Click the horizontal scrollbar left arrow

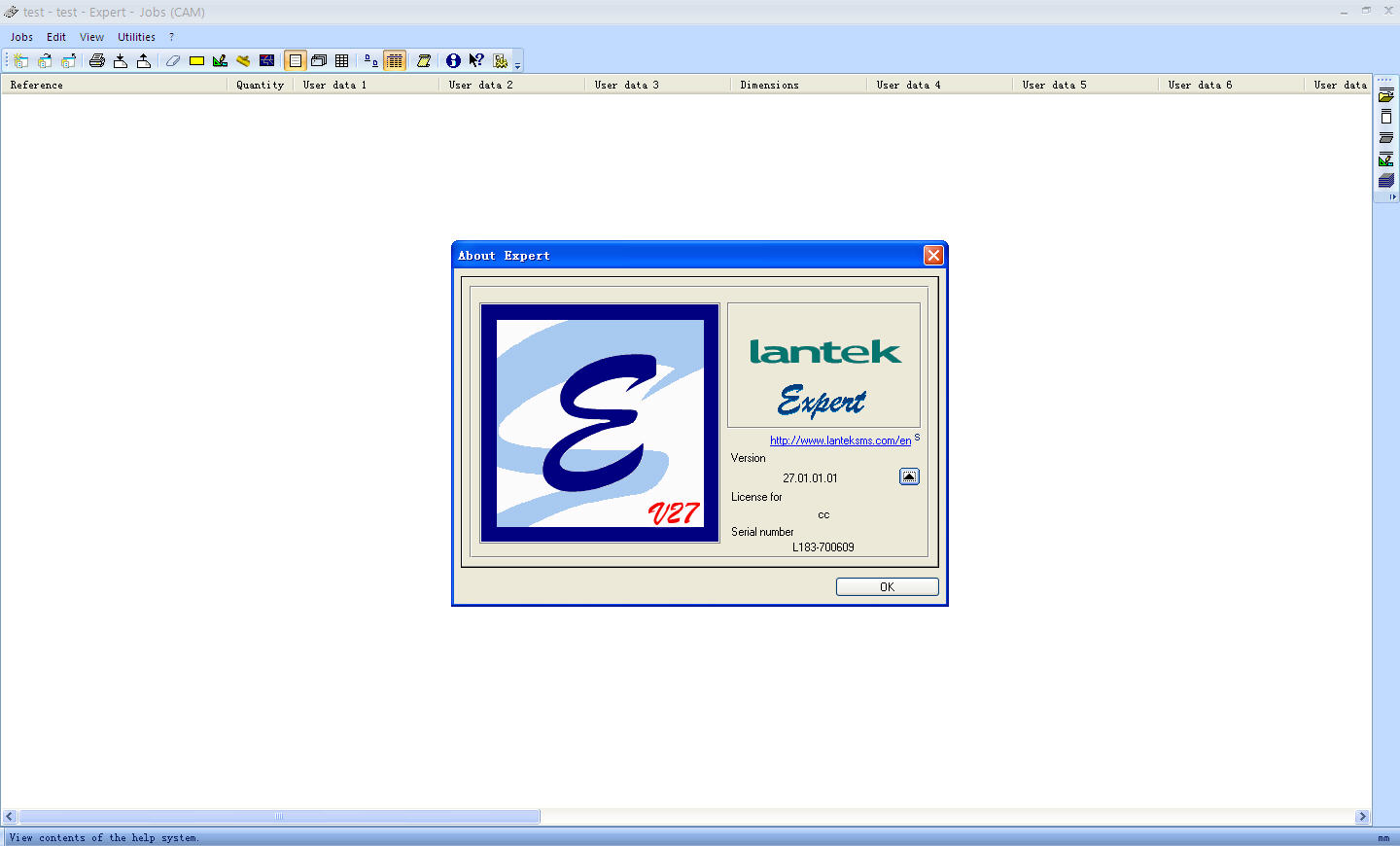click(10, 817)
